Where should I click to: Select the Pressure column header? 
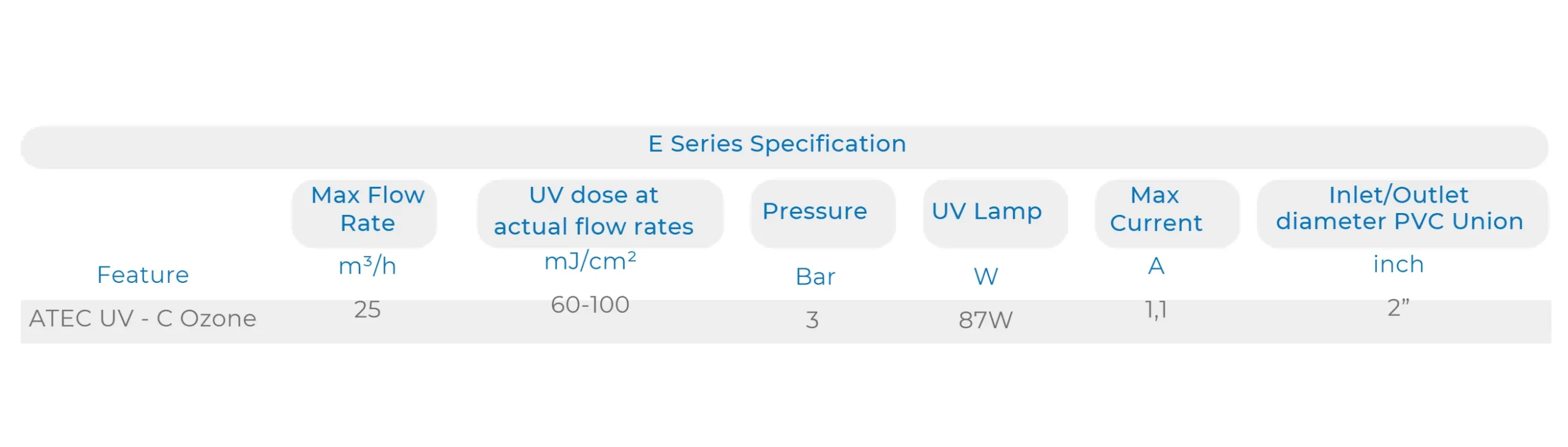click(815, 211)
